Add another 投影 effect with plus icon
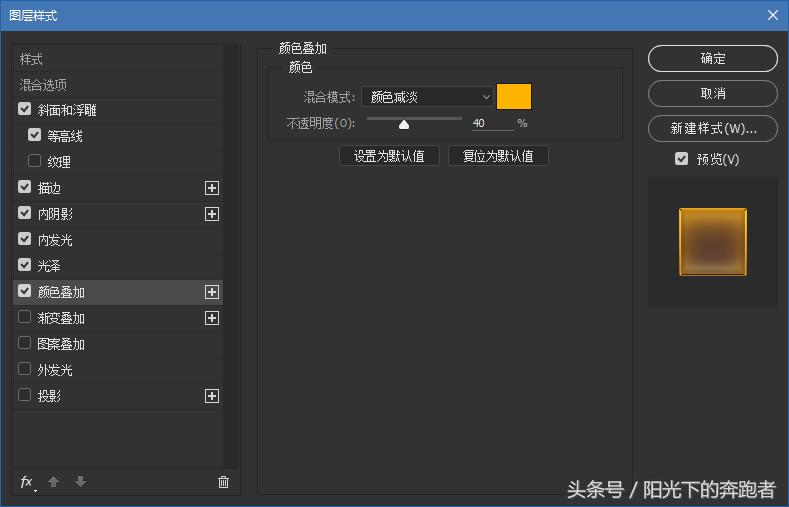The image size is (789, 507). (x=212, y=396)
